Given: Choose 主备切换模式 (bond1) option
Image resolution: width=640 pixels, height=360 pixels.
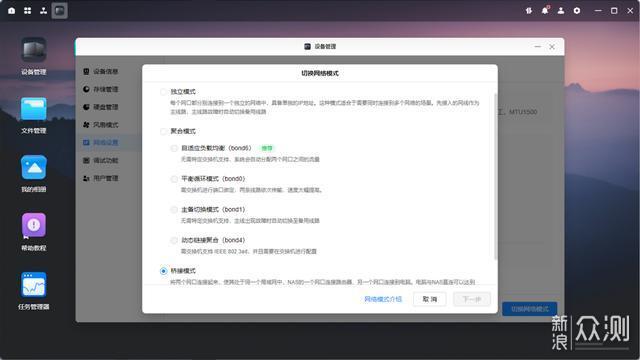Looking at the screenshot, I should point(174,210).
